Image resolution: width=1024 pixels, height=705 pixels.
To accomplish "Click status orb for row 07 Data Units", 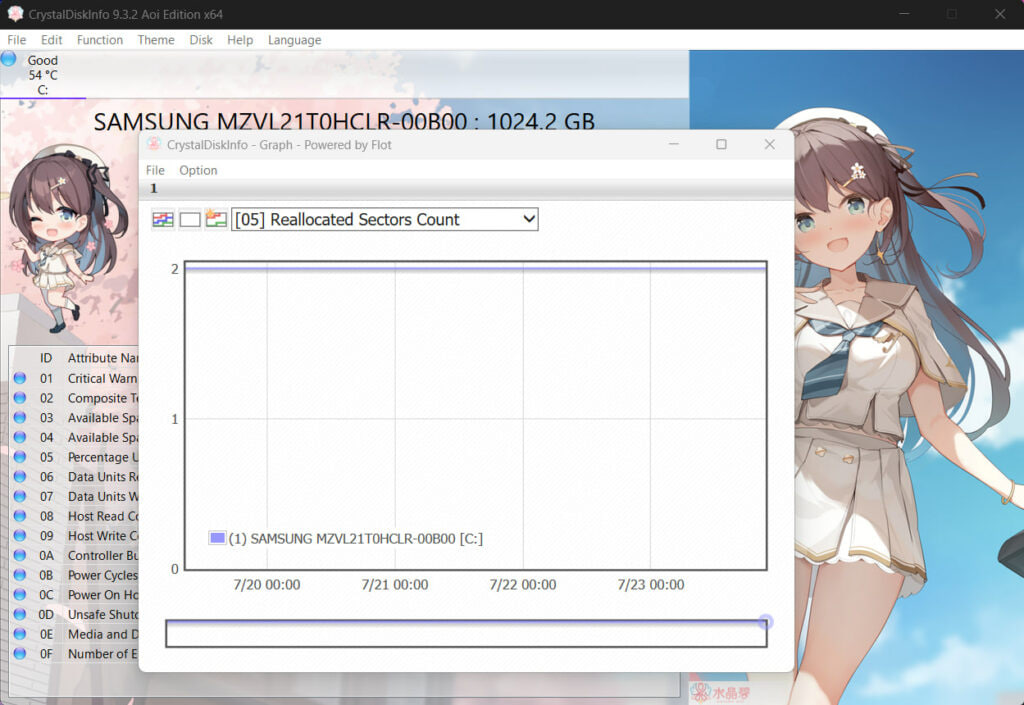I will point(20,496).
